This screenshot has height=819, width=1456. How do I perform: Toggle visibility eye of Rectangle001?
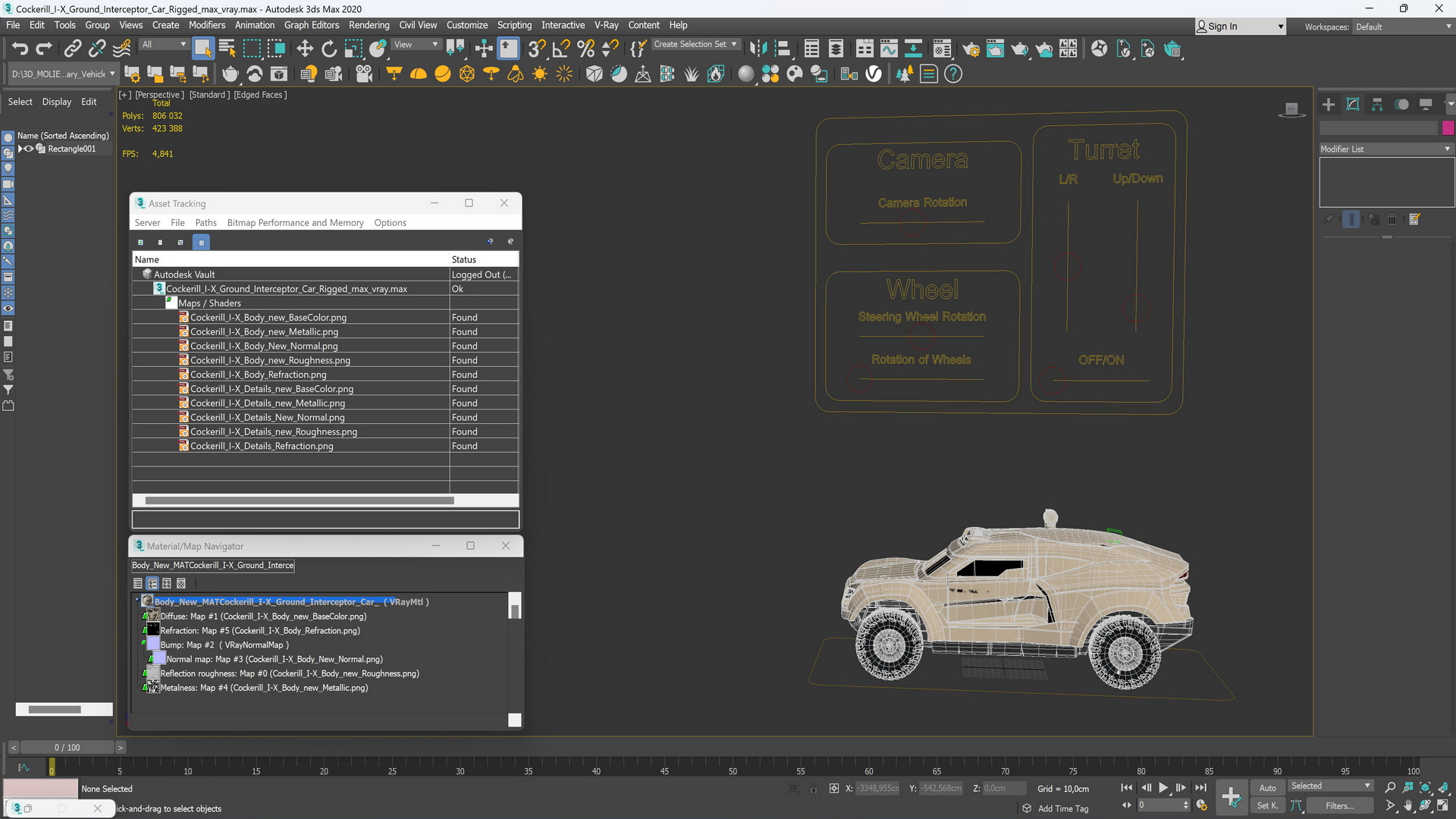[x=30, y=149]
